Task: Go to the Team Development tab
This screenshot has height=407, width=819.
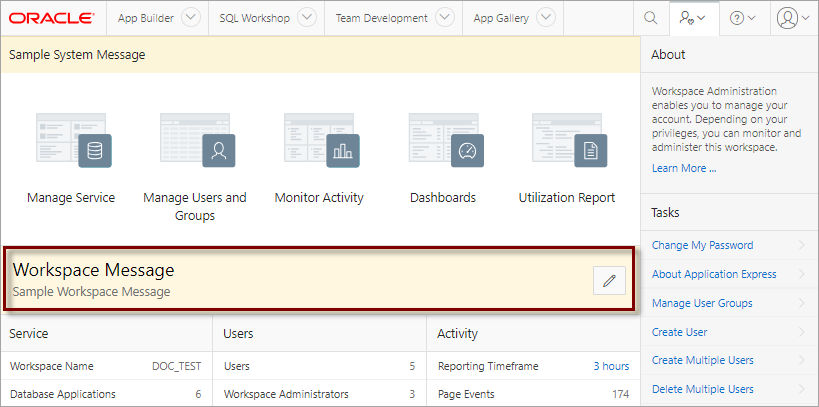Action: tap(381, 18)
